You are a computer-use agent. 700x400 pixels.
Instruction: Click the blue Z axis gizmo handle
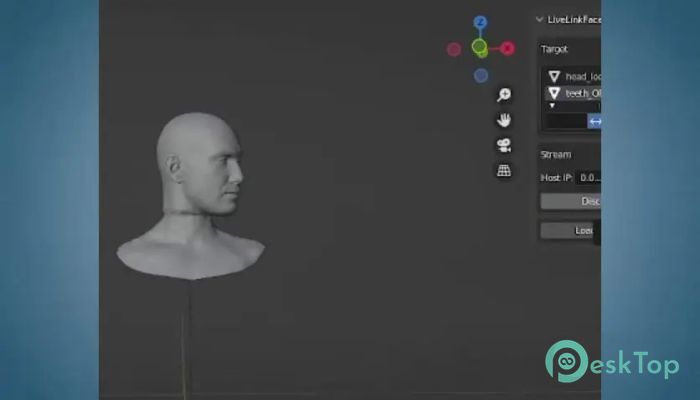(480, 22)
